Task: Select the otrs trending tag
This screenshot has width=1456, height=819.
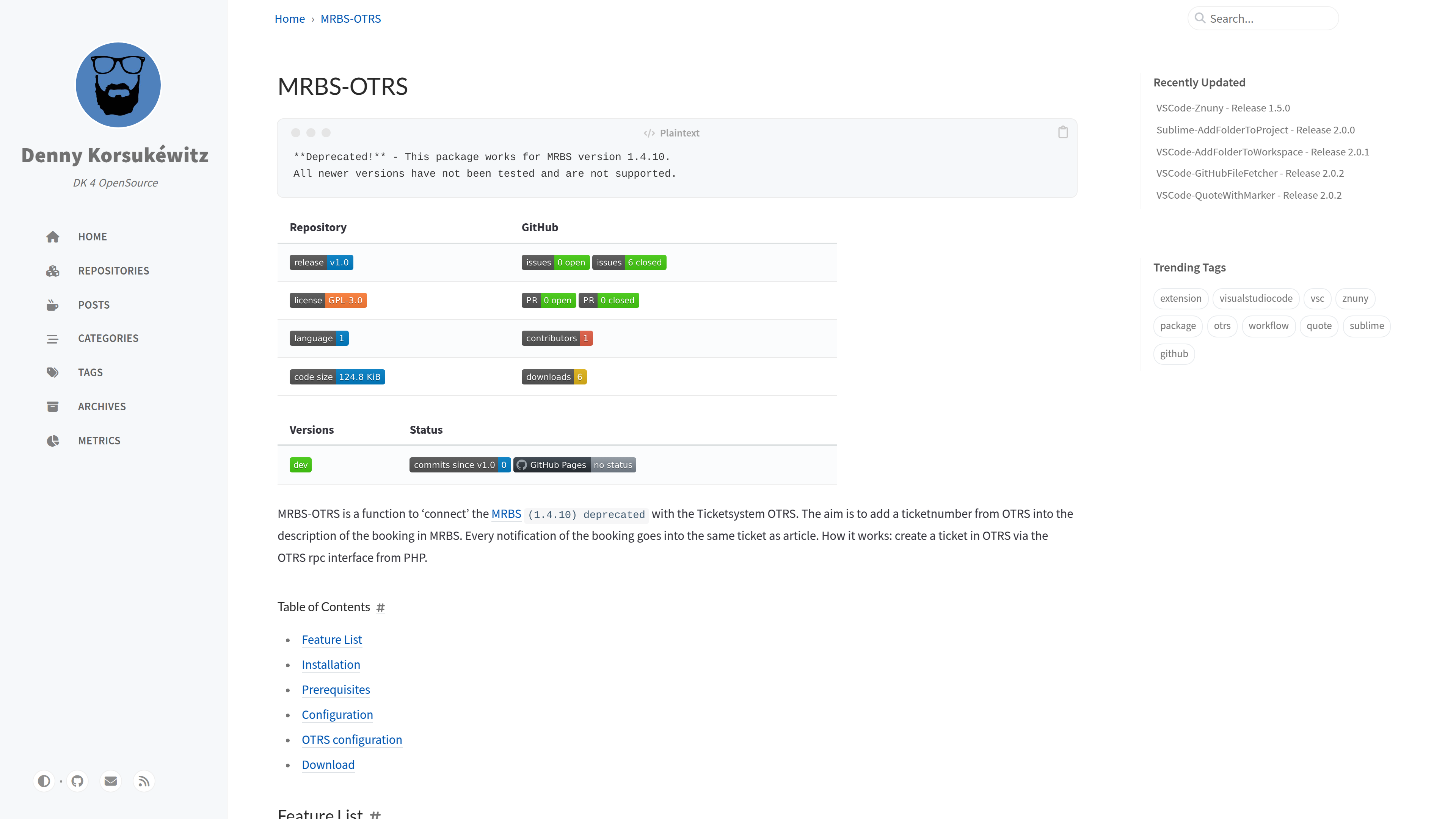Action: (1222, 326)
